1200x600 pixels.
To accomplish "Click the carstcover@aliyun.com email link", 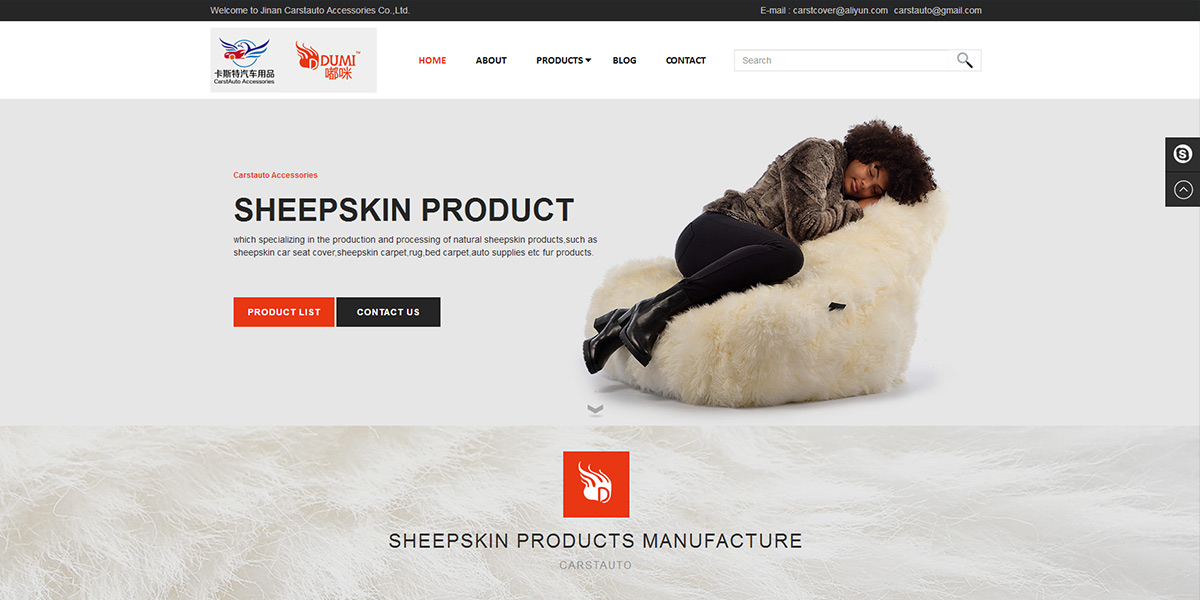I will coord(840,10).
